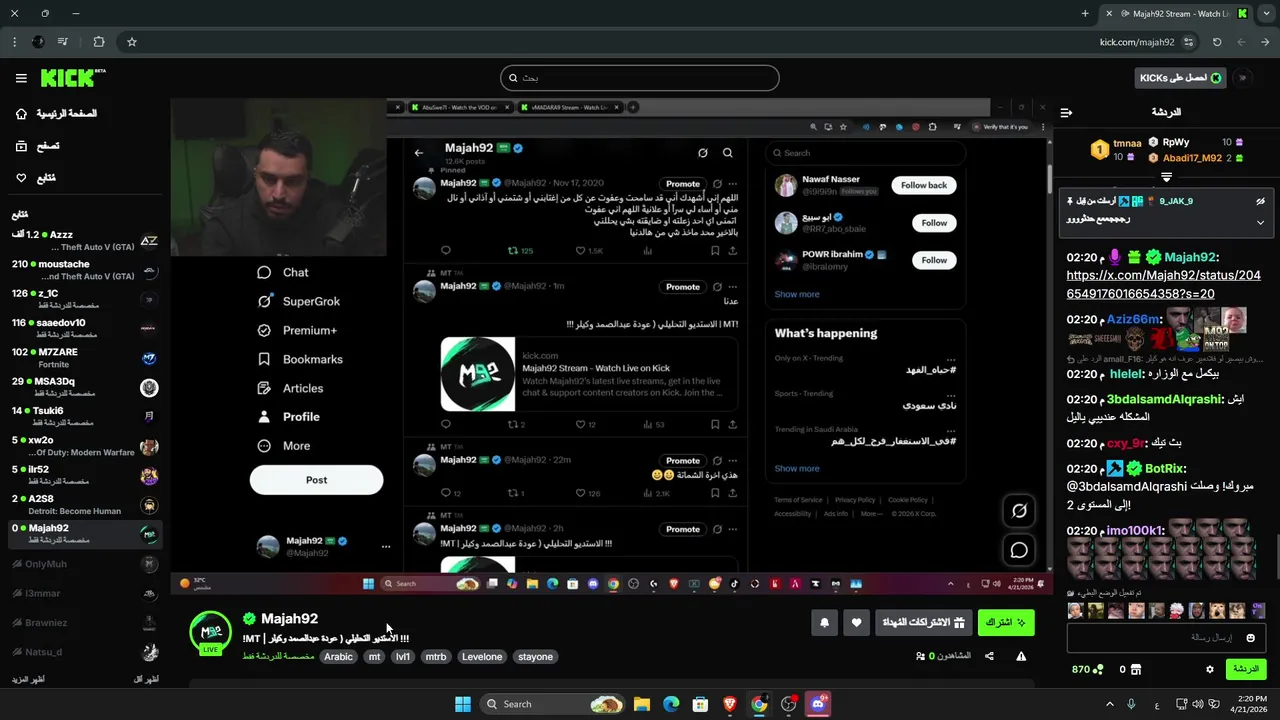Click the share icon below the stream

989,656
